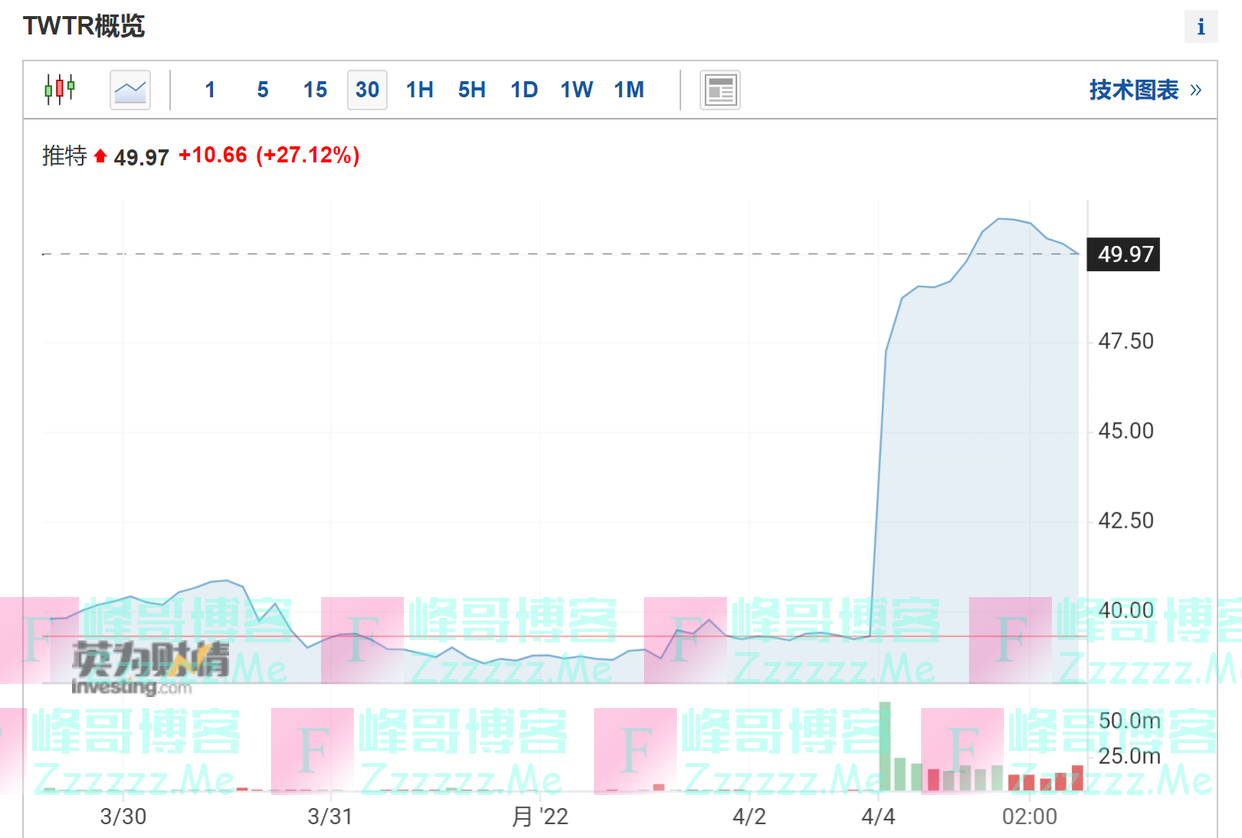Viewport: 1242px width, 838px height.
Task: Select the active 30 minute interval
Action: pyautogui.click(x=367, y=90)
